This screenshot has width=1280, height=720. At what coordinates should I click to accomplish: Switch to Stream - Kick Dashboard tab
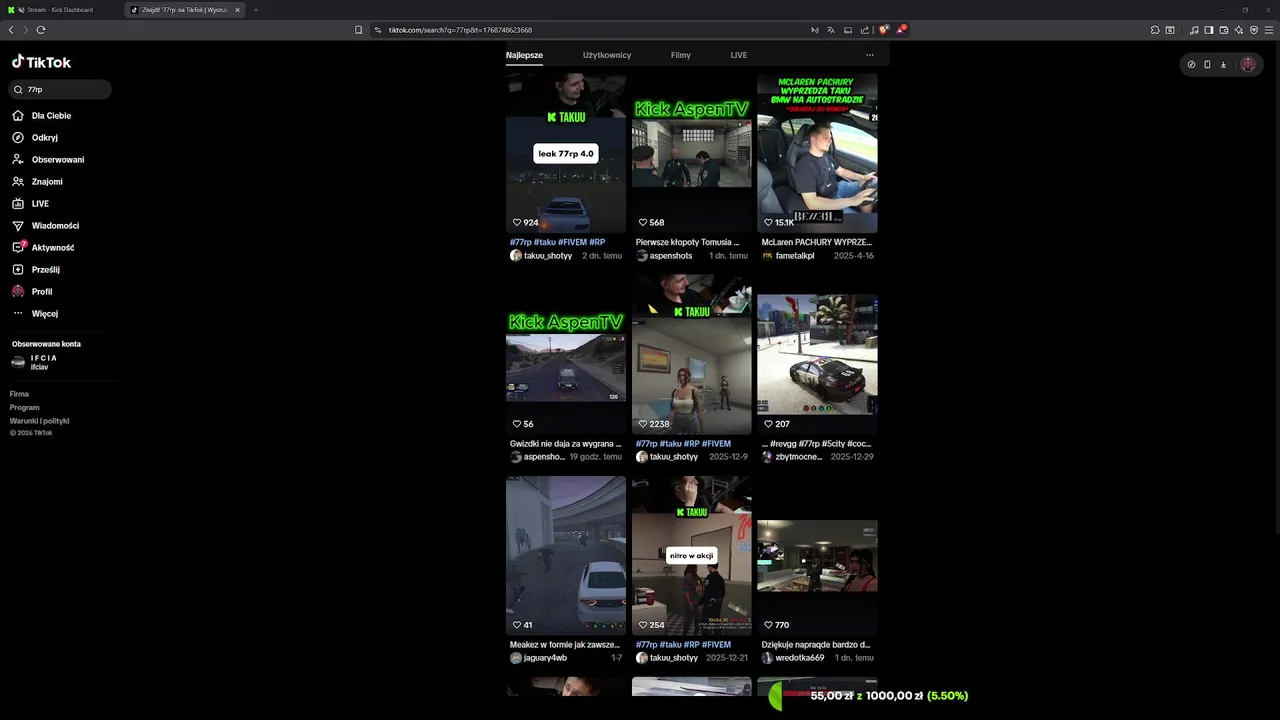coord(60,10)
